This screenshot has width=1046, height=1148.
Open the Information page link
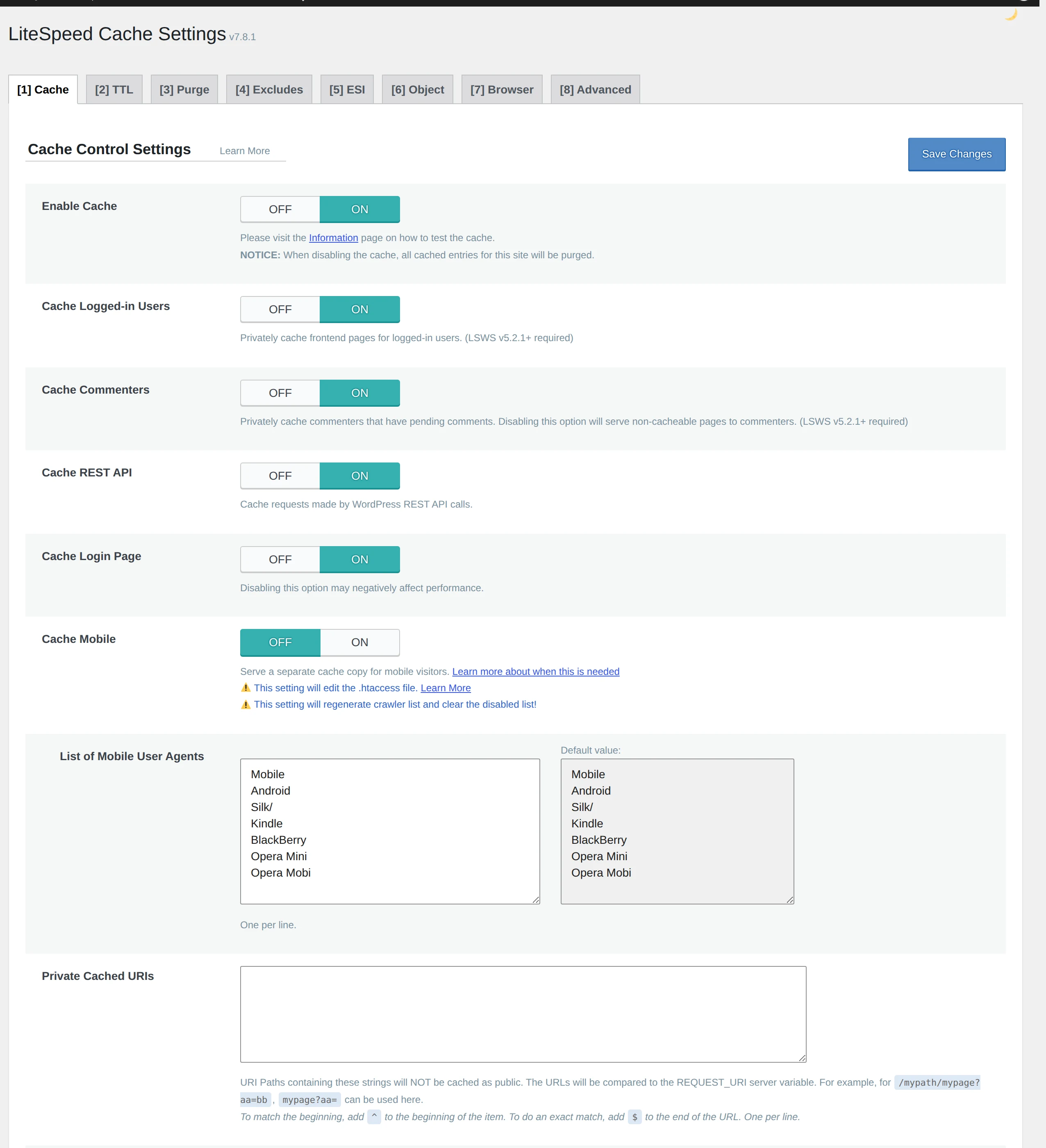click(334, 238)
